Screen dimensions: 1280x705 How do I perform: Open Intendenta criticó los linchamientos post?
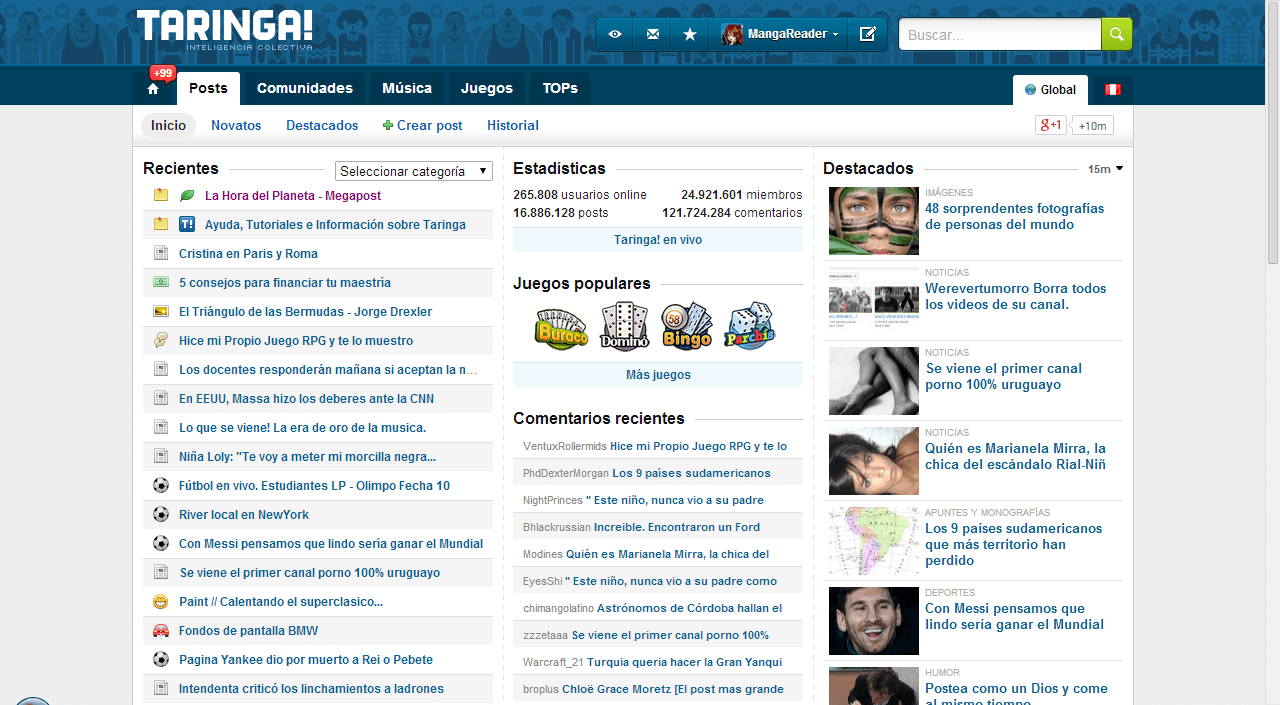tap(311, 689)
